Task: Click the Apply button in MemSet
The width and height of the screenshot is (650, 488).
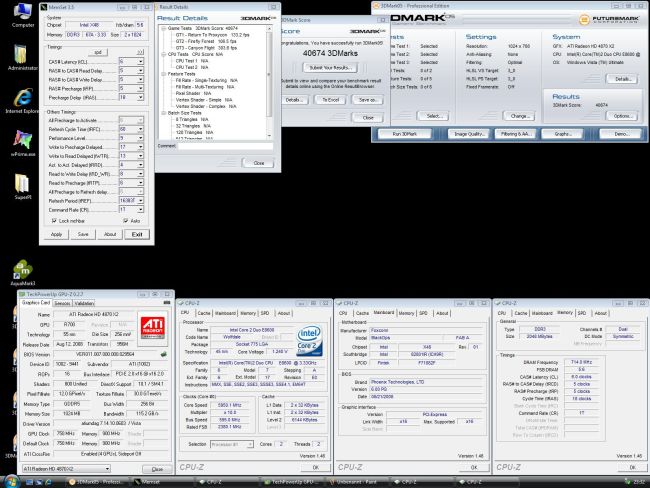Action: click(x=56, y=234)
